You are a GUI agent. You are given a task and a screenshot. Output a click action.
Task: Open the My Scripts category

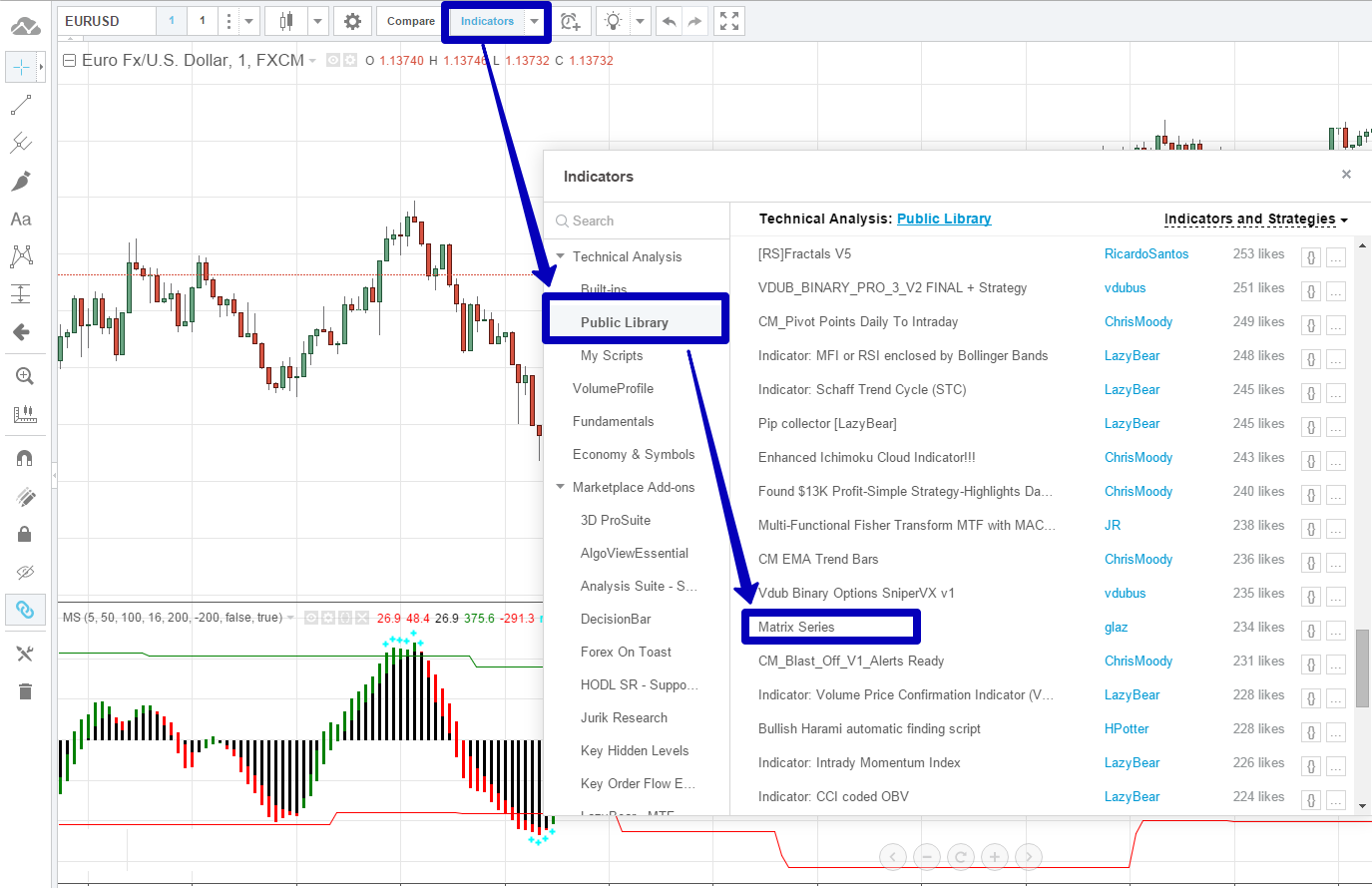pyautogui.click(x=612, y=355)
